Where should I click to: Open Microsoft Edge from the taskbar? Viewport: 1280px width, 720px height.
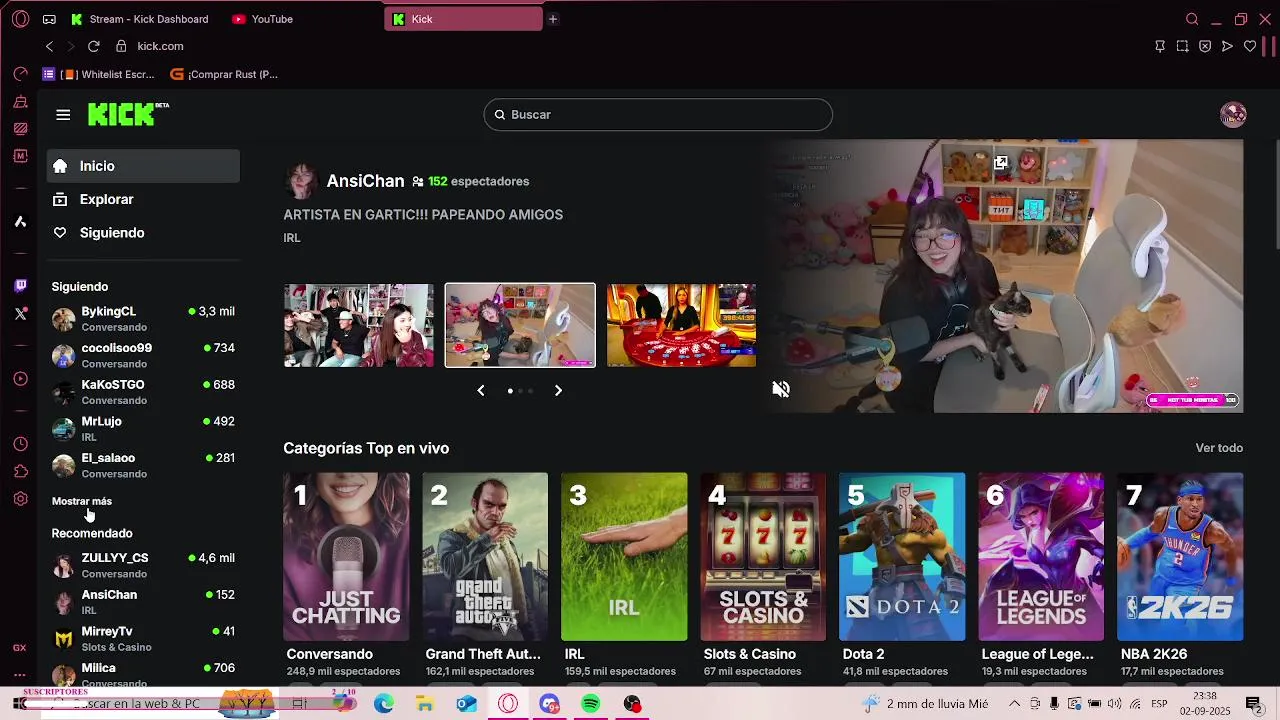pos(384,704)
